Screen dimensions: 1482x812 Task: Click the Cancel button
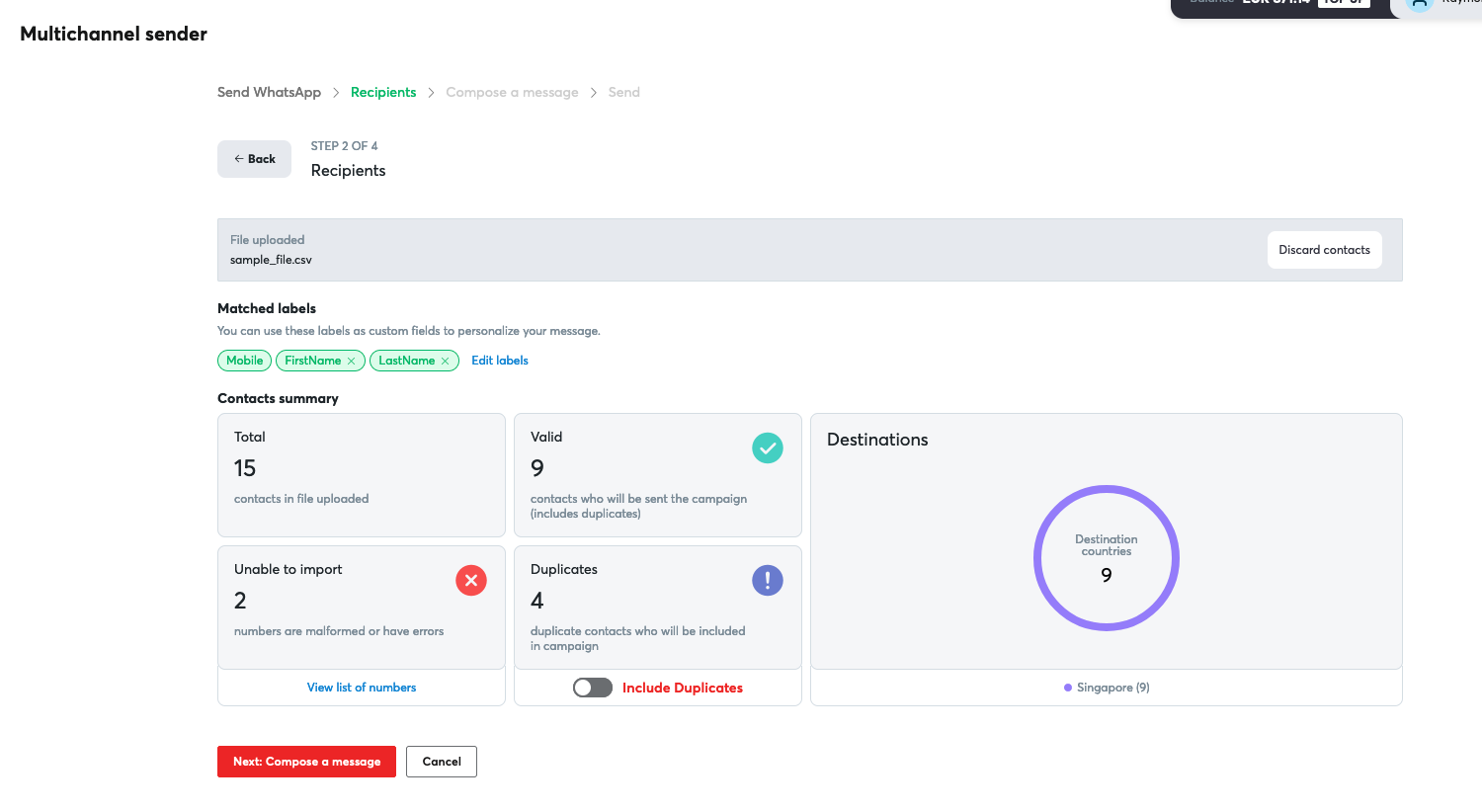click(442, 762)
